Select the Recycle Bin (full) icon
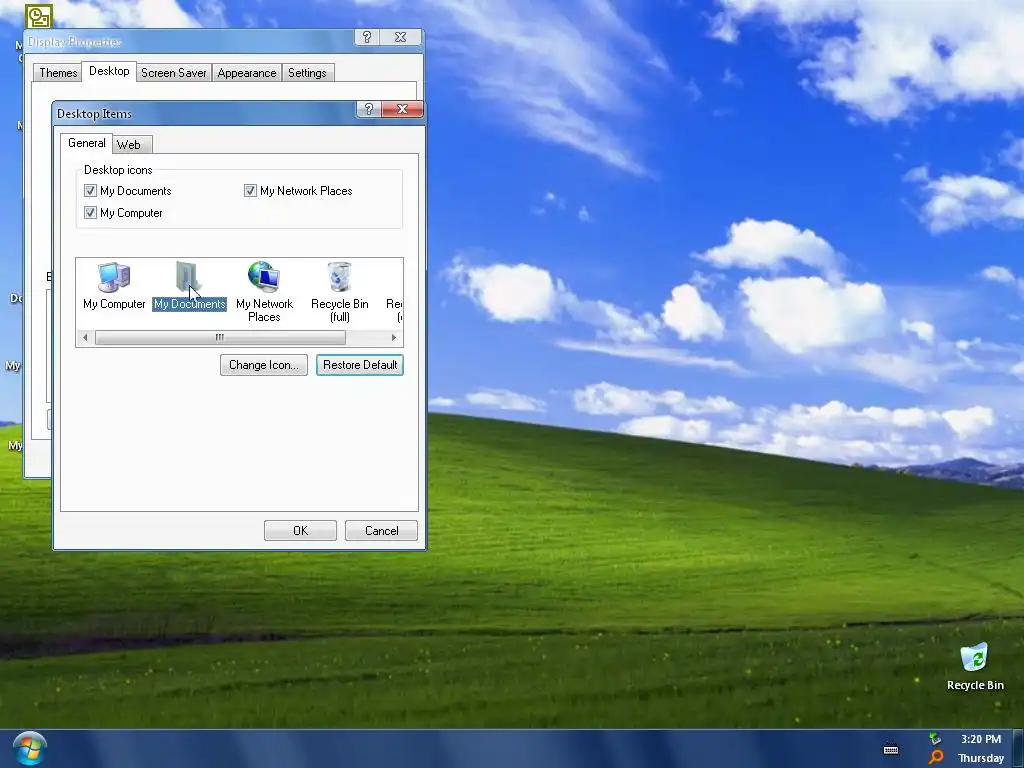 tap(340, 291)
